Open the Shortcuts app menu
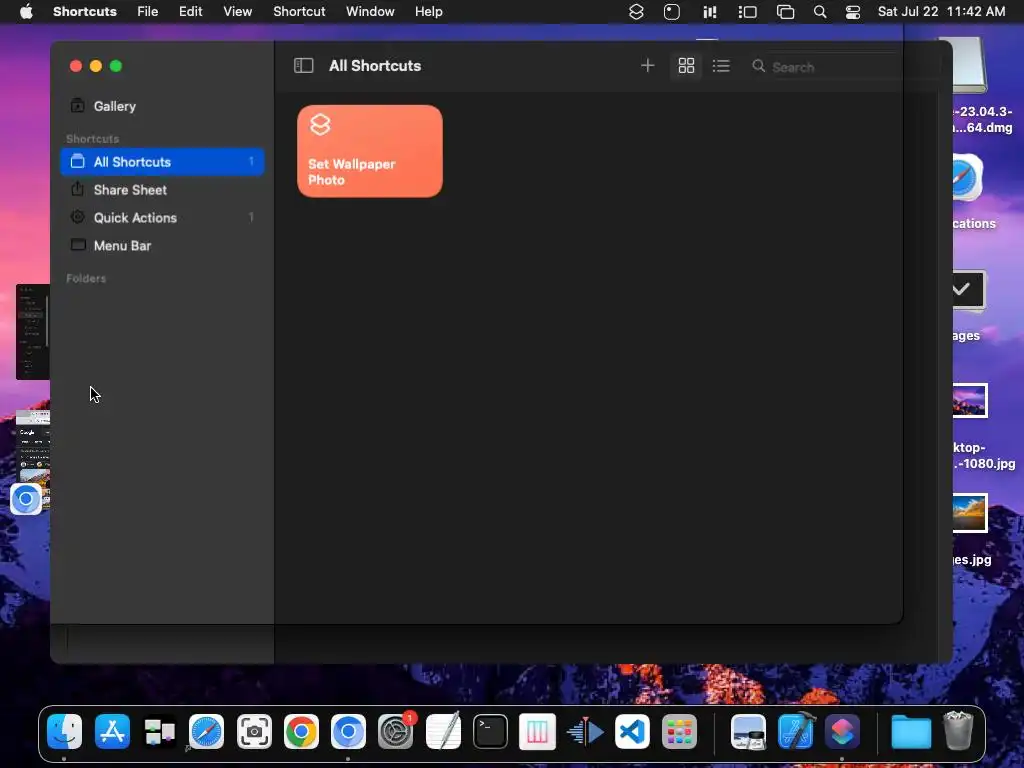Viewport: 1024px width, 768px height. (x=85, y=11)
